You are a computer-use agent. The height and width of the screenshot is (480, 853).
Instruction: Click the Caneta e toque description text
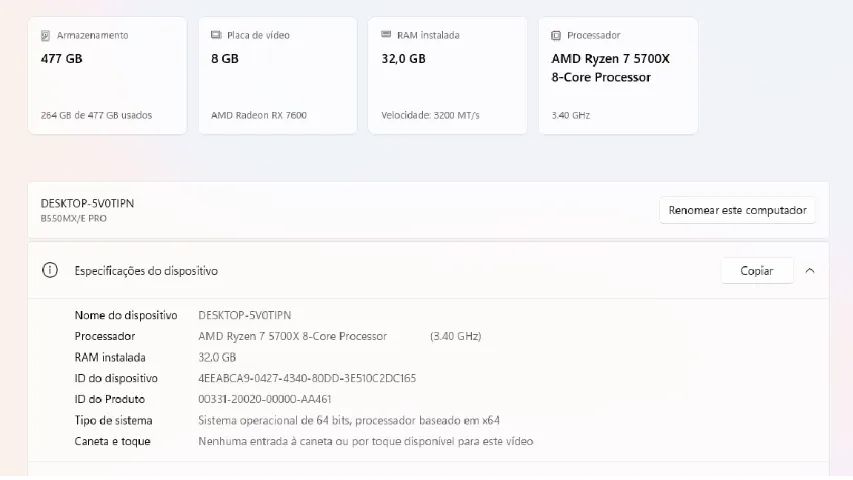[365, 441]
